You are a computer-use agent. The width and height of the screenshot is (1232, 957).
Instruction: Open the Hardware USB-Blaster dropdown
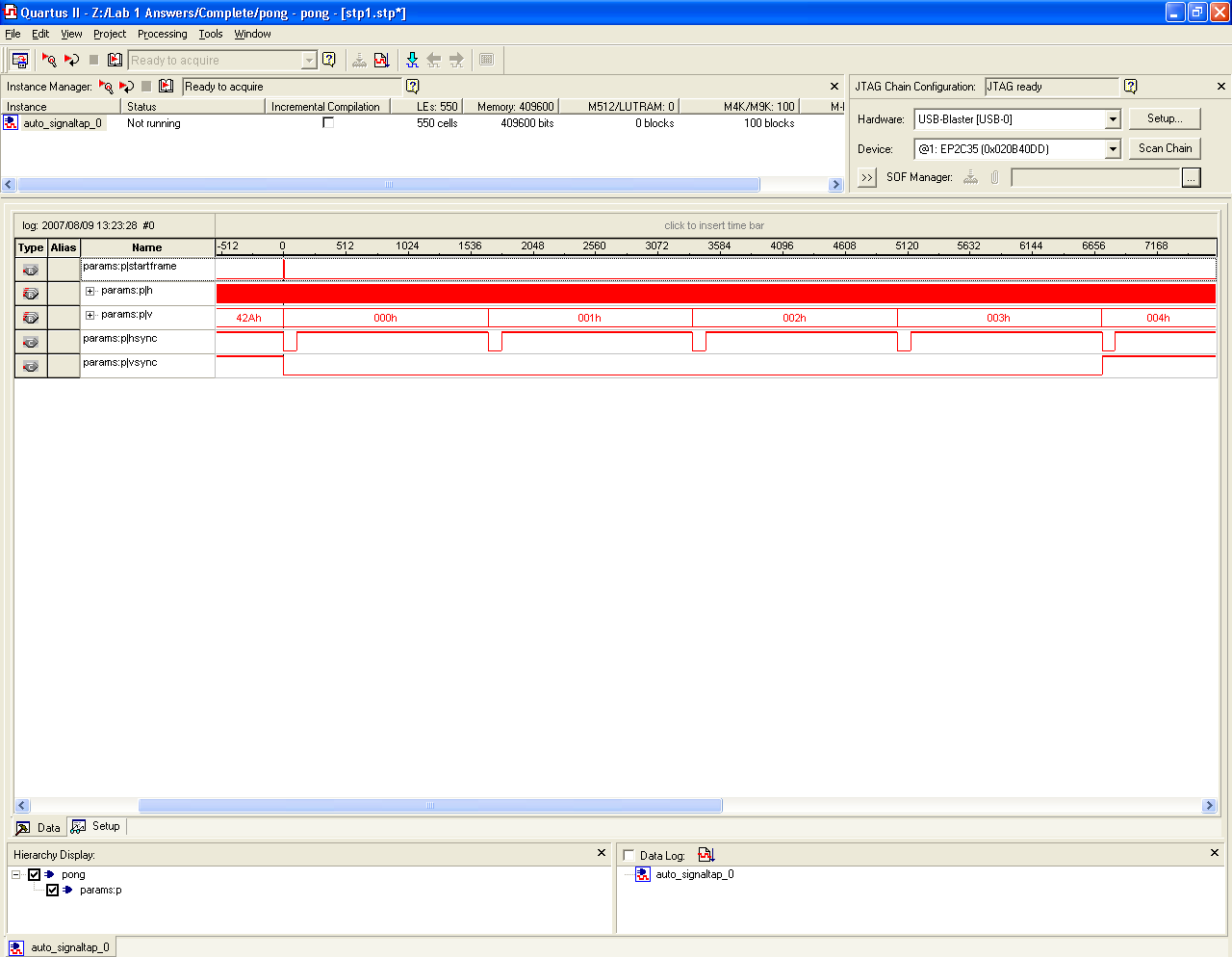[1113, 119]
